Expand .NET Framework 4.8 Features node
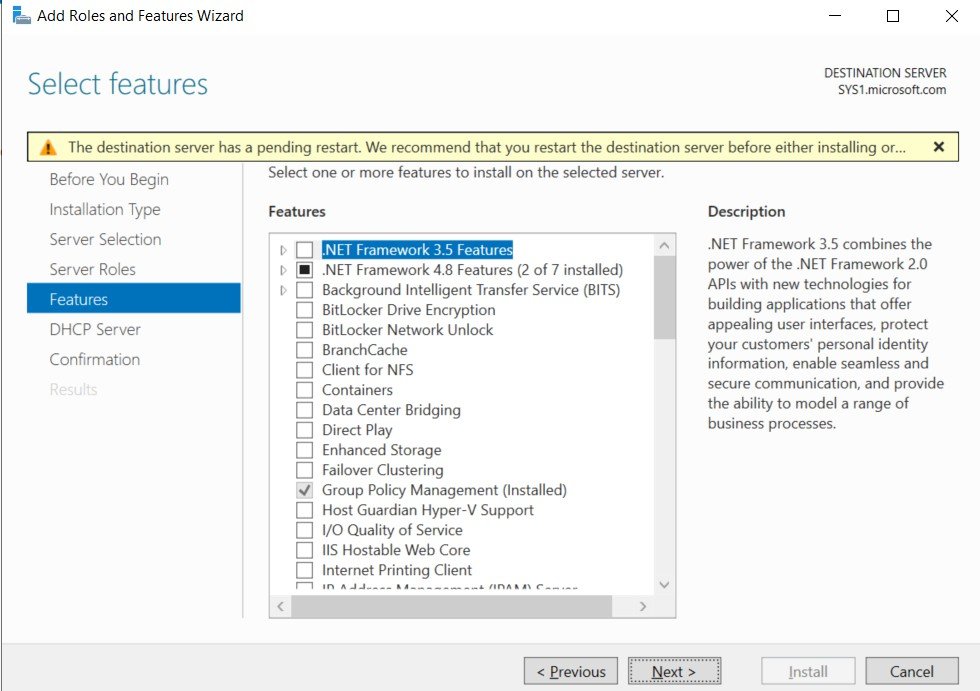 tap(283, 270)
